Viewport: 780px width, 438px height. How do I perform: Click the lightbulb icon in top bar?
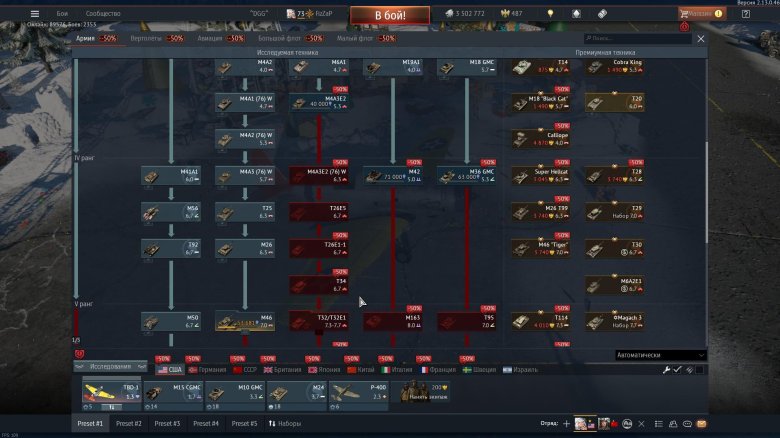(x=549, y=14)
